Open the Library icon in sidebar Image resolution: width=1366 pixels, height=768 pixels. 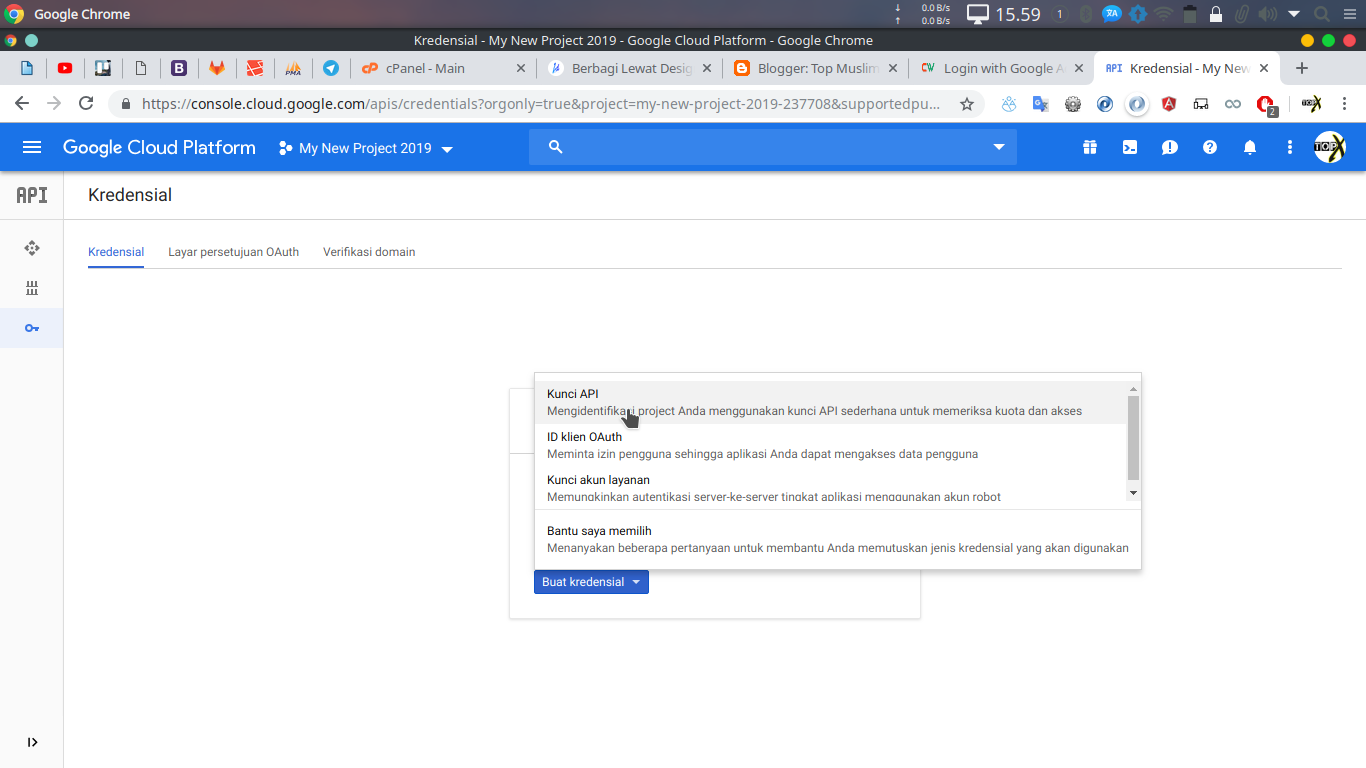coord(32,288)
